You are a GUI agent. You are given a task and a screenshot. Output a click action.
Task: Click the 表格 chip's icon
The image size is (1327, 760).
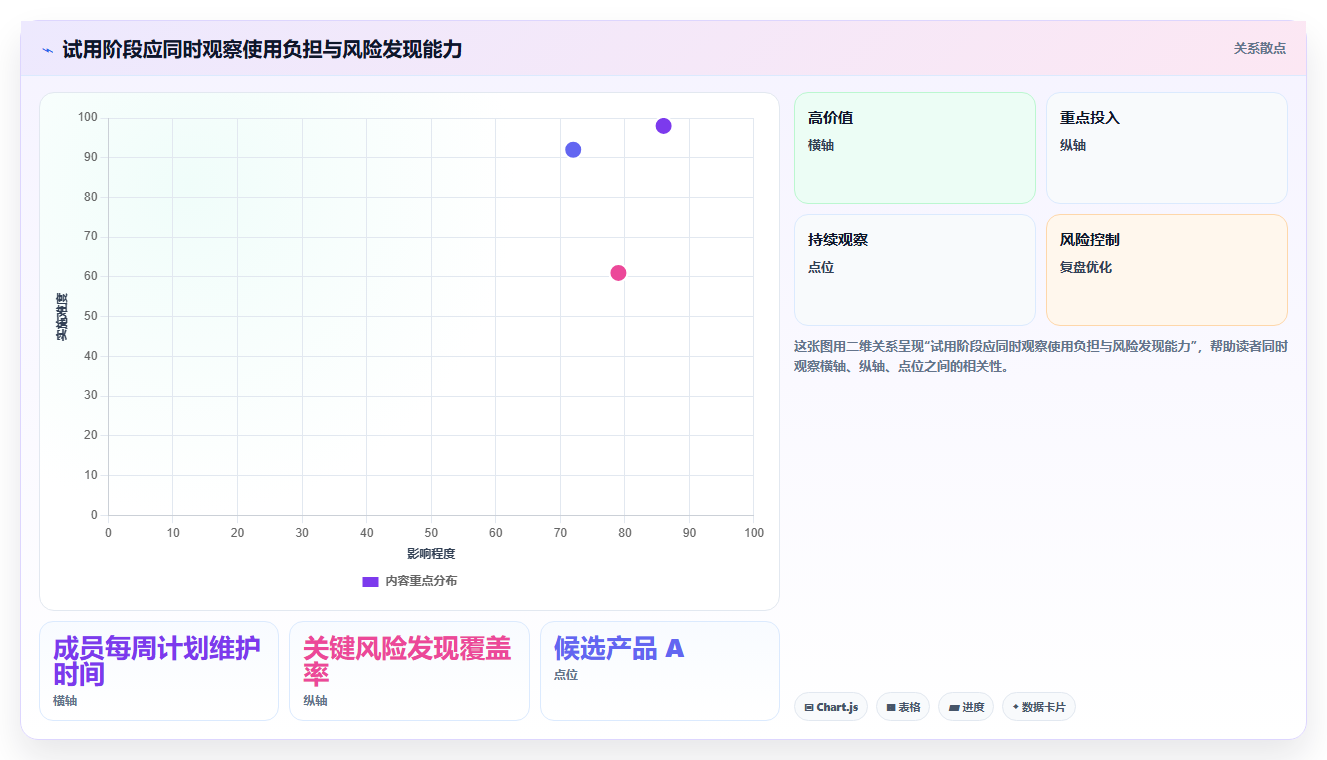point(891,708)
